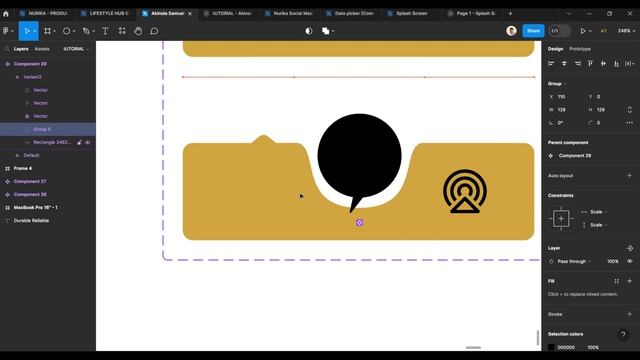Viewport: 640px width, 360px height.
Task: Click the boolean union icon in toolbar
Action: (x=325, y=31)
